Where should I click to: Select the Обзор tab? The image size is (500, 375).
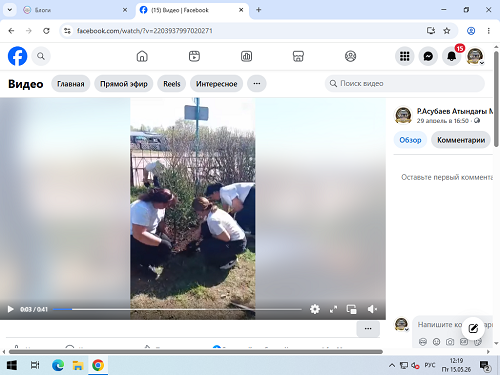coord(410,140)
